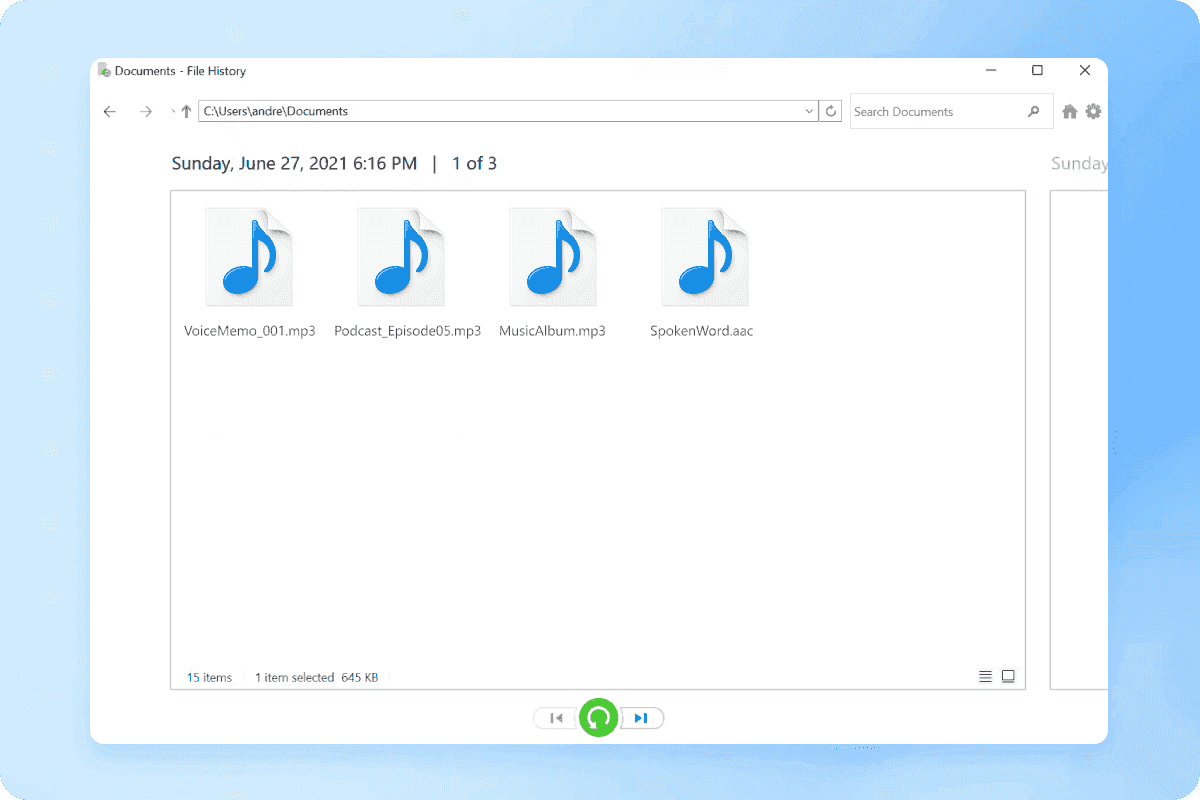Refresh the Documents folder view

point(830,112)
